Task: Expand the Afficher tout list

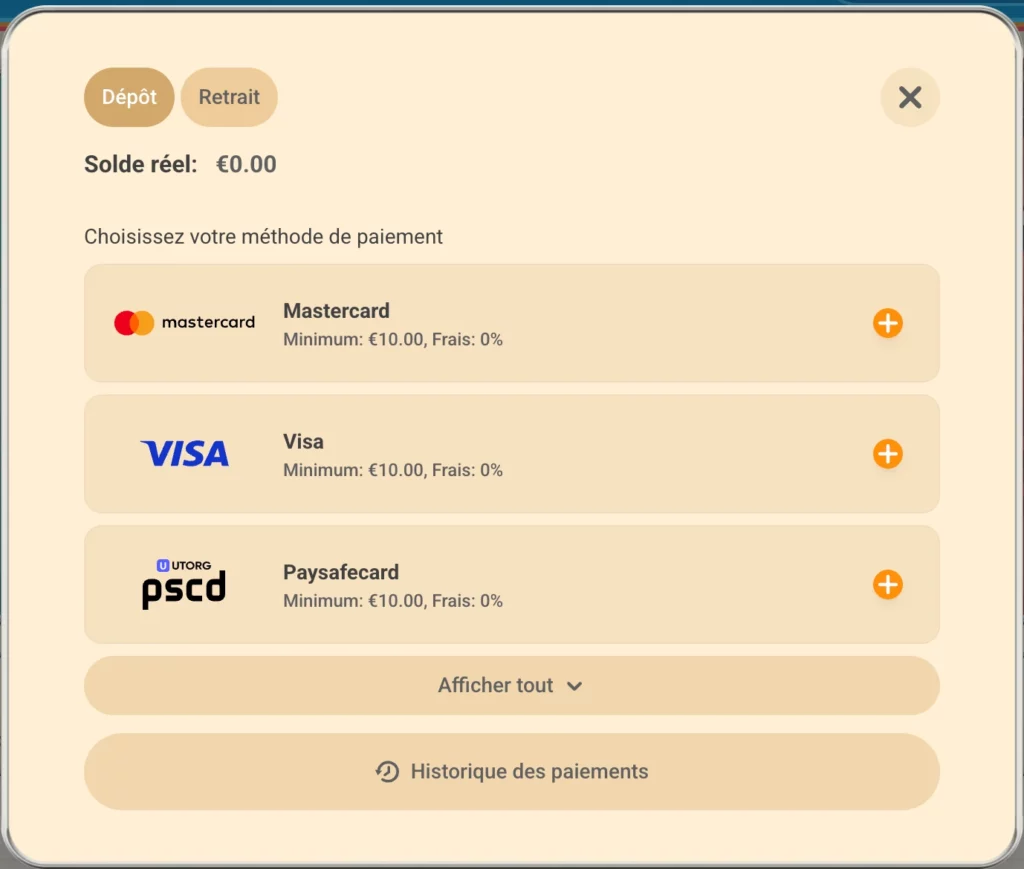Action: tap(511, 686)
